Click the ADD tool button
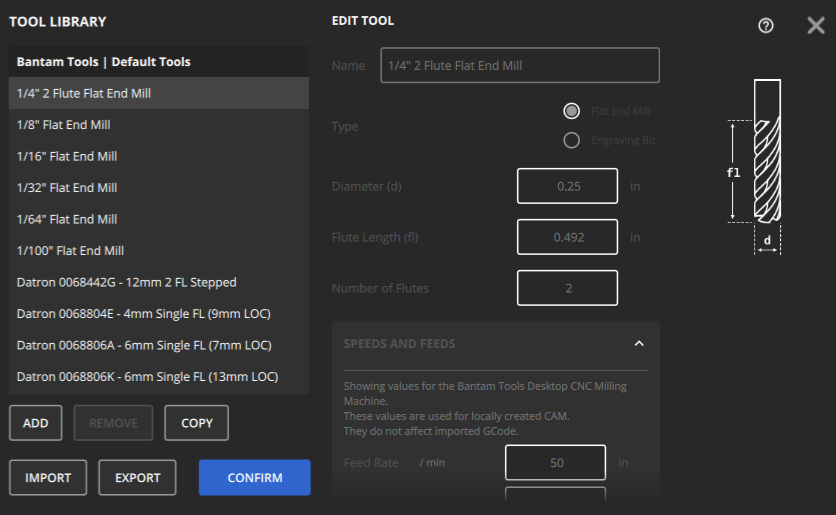Viewport: 836px width, 515px height. (x=36, y=423)
